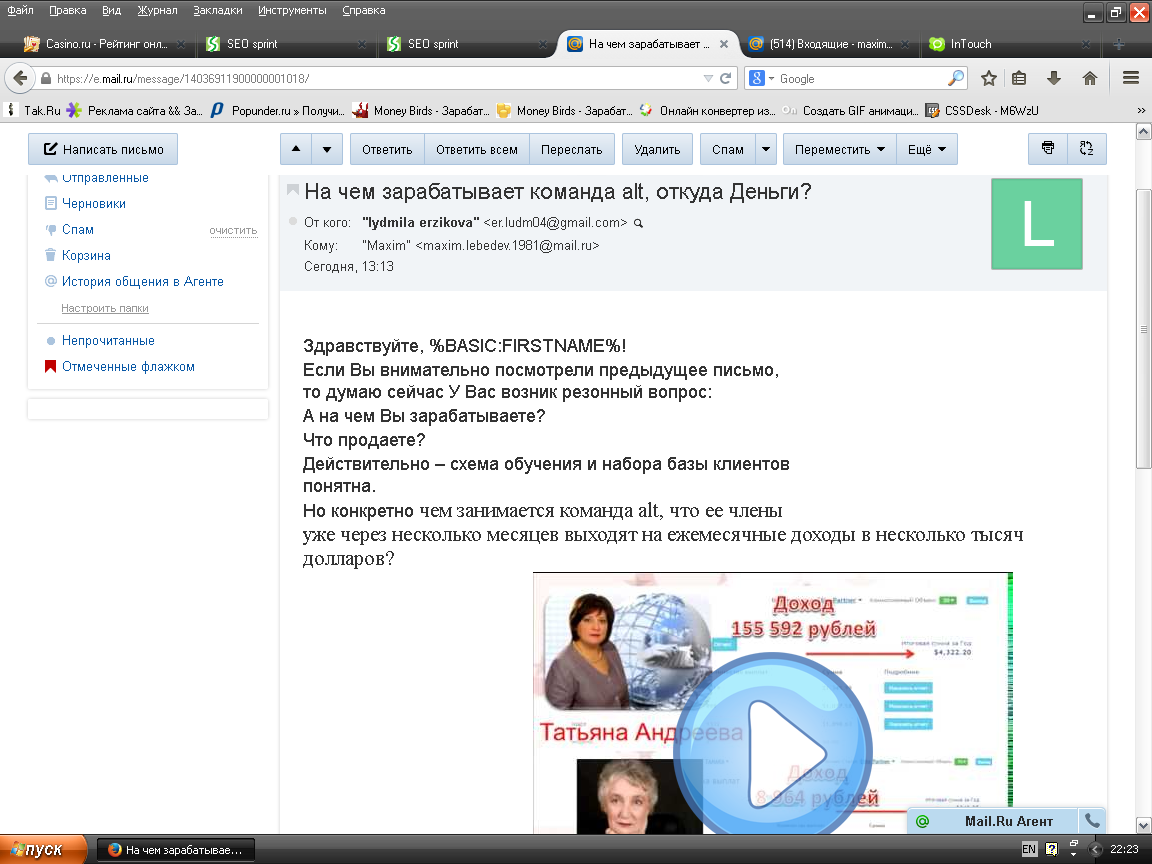Open the Popunder.ru bookmark
1152x864 pixels.
click(x=278, y=110)
